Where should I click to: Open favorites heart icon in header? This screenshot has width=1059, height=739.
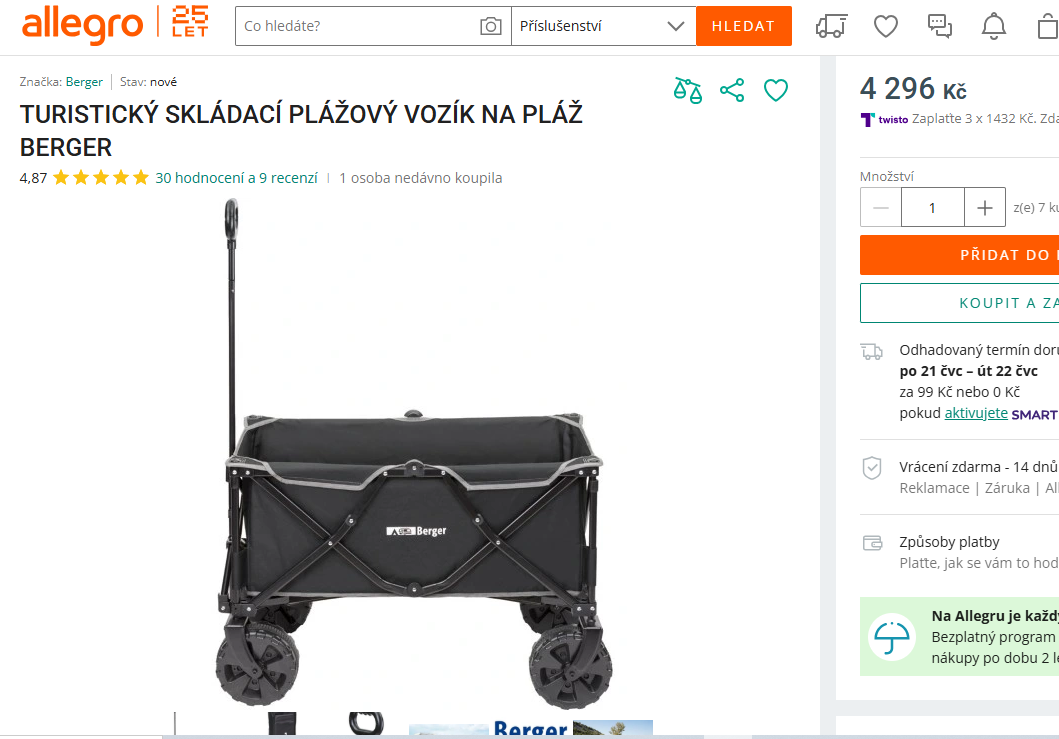tap(885, 26)
